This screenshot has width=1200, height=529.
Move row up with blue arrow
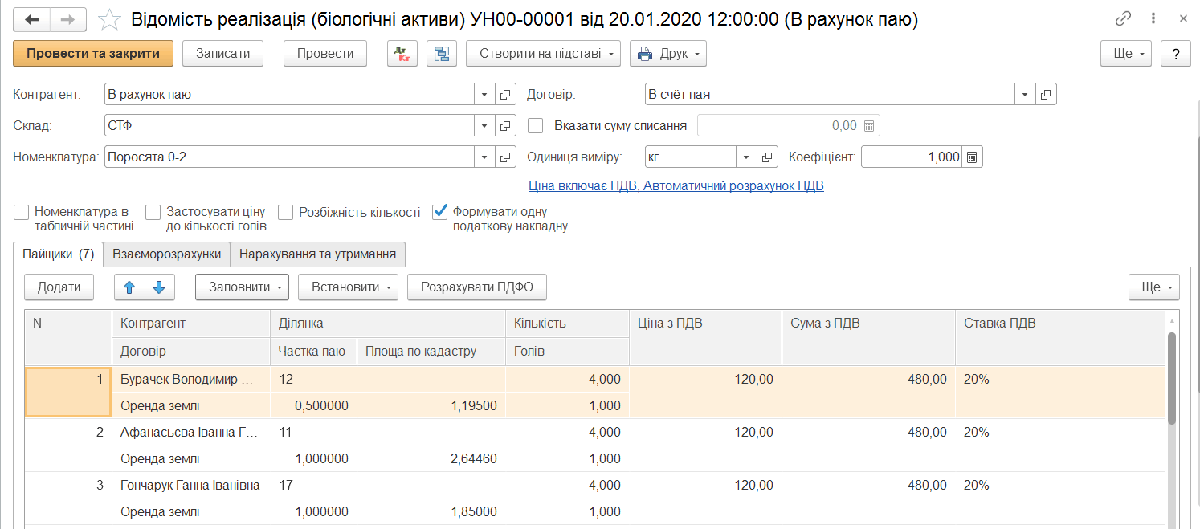point(129,287)
